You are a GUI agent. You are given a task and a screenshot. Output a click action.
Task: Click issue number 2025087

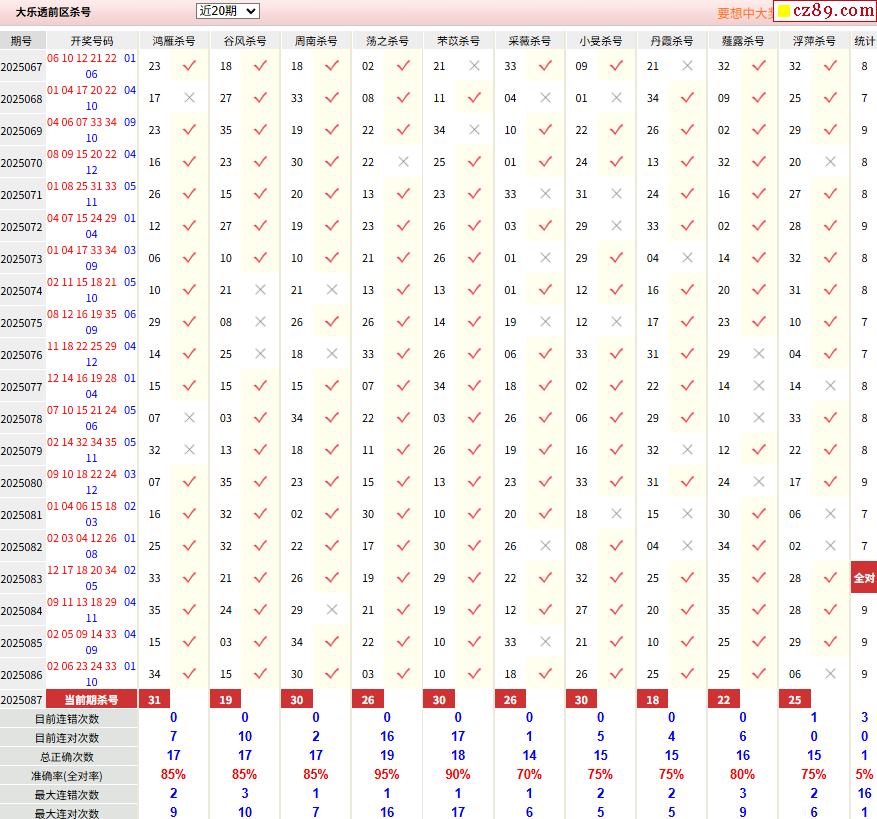click(21, 700)
